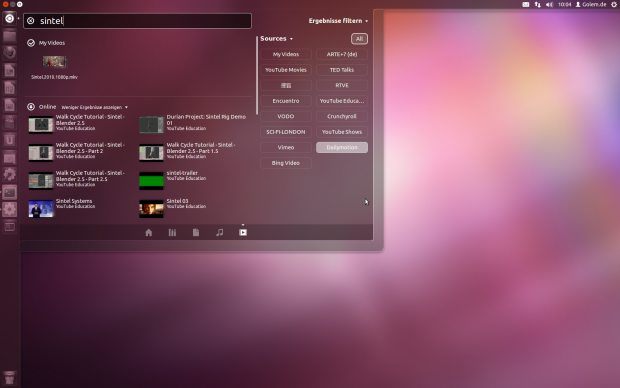620x388 pixels.
Task: Toggle the Bing Video source filter
Action: click(x=285, y=163)
